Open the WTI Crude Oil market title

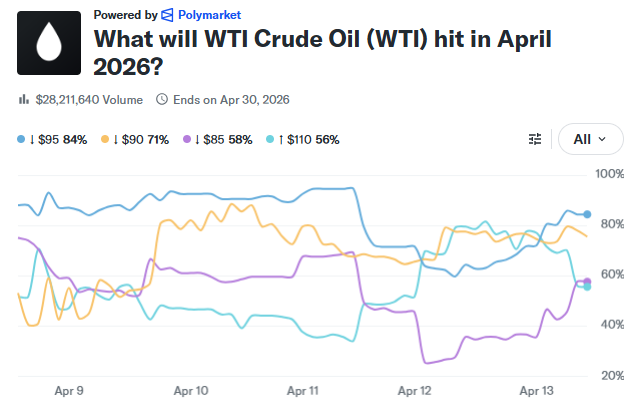pyautogui.click(x=322, y=54)
